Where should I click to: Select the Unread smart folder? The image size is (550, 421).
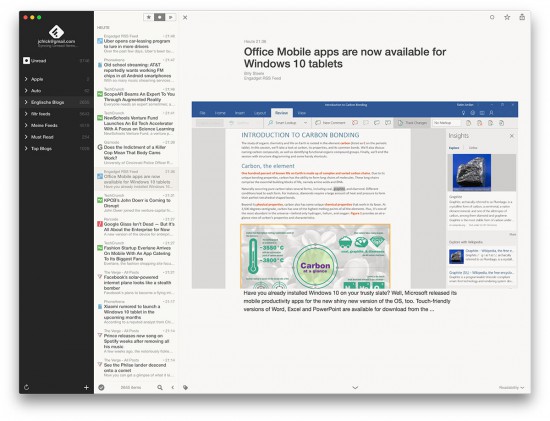point(56,61)
